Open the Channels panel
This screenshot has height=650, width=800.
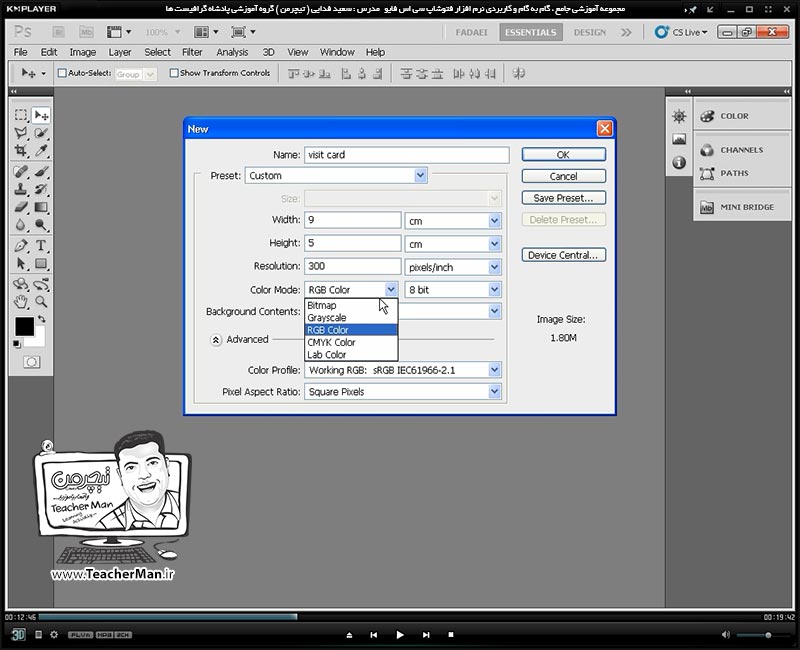click(741, 150)
